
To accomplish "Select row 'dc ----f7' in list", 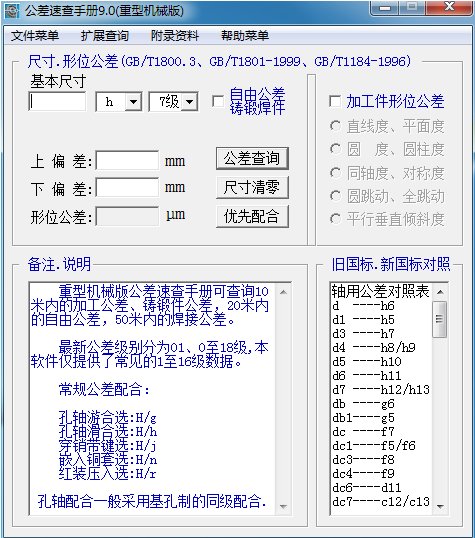I will pyautogui.click(x=363, y=432).
